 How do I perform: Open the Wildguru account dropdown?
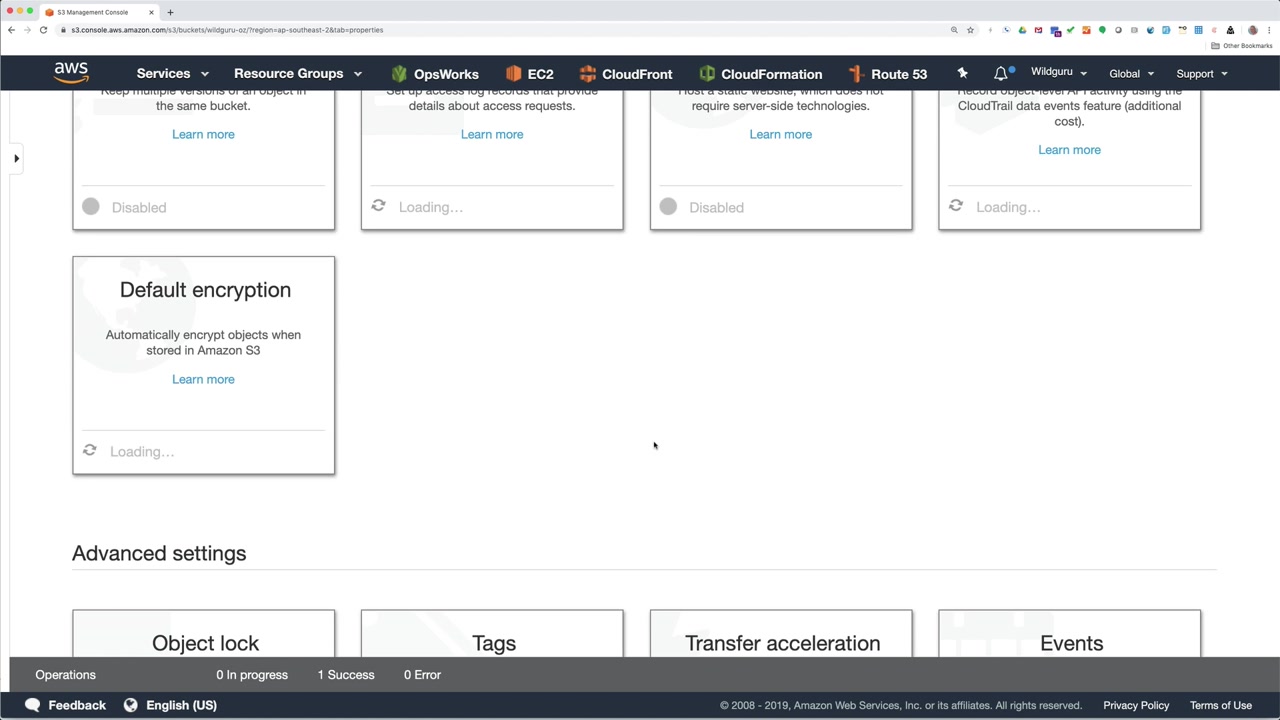pos(1058,72)
